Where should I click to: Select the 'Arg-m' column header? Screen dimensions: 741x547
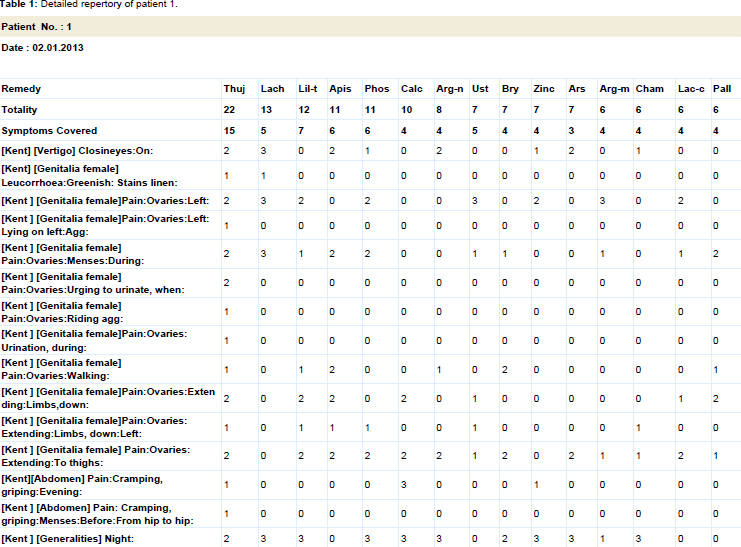coord(614,89)
